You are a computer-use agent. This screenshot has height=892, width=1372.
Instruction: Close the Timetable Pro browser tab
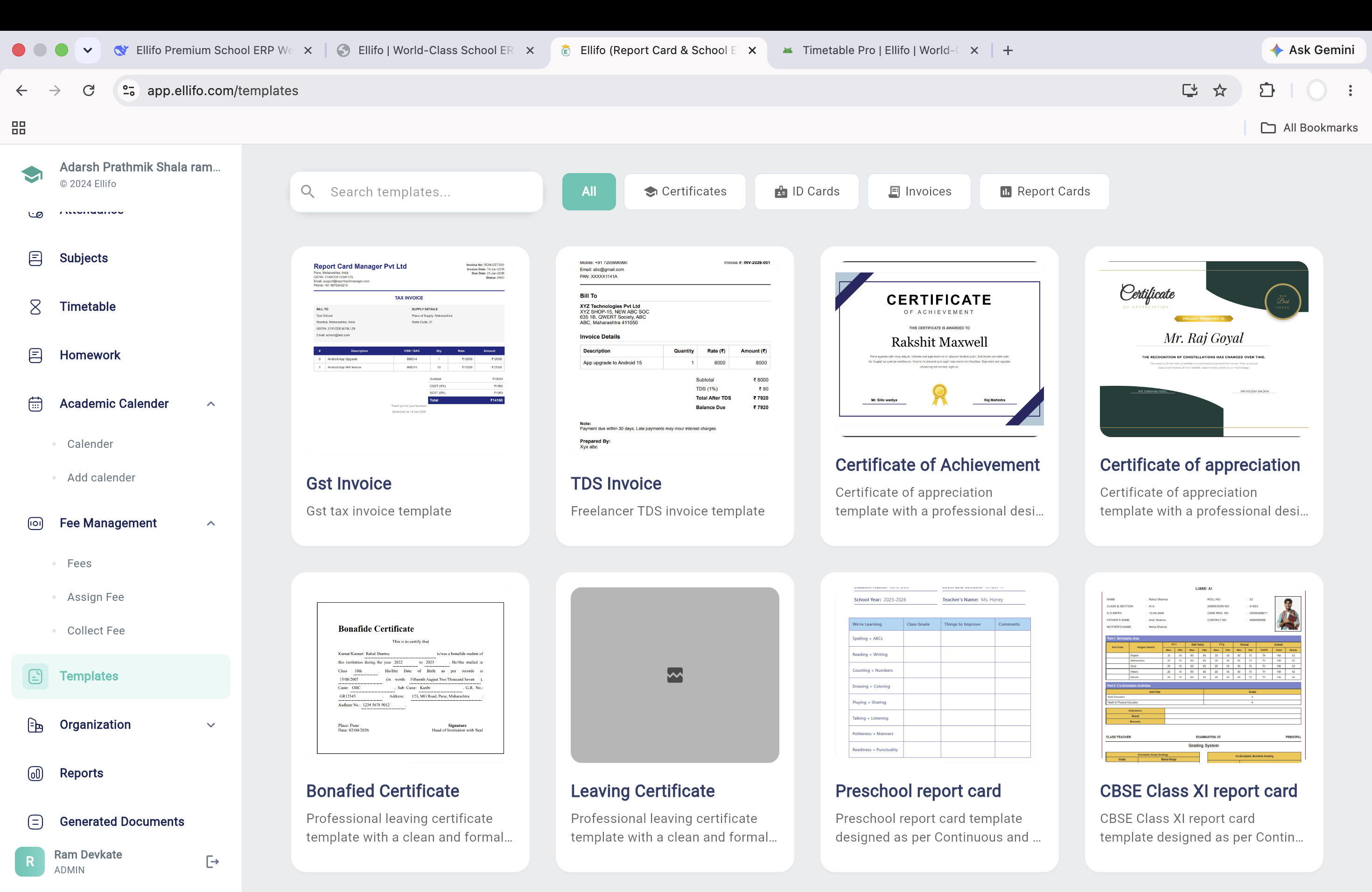tap(974, 50)
